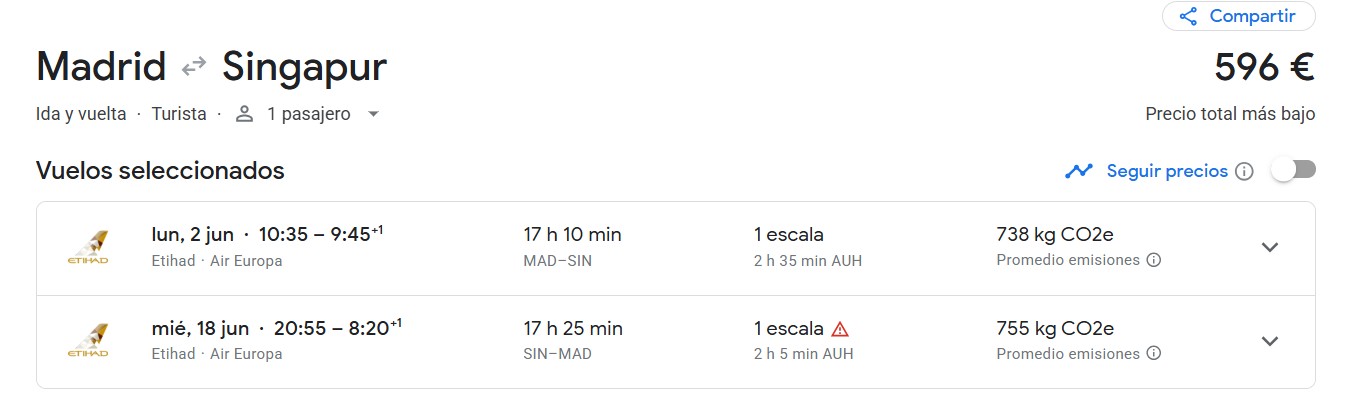Open the 1 pasajero dropdown arrow
Image resolution: width=1355 pixels, height=406 pixels.
click(373, 114)
